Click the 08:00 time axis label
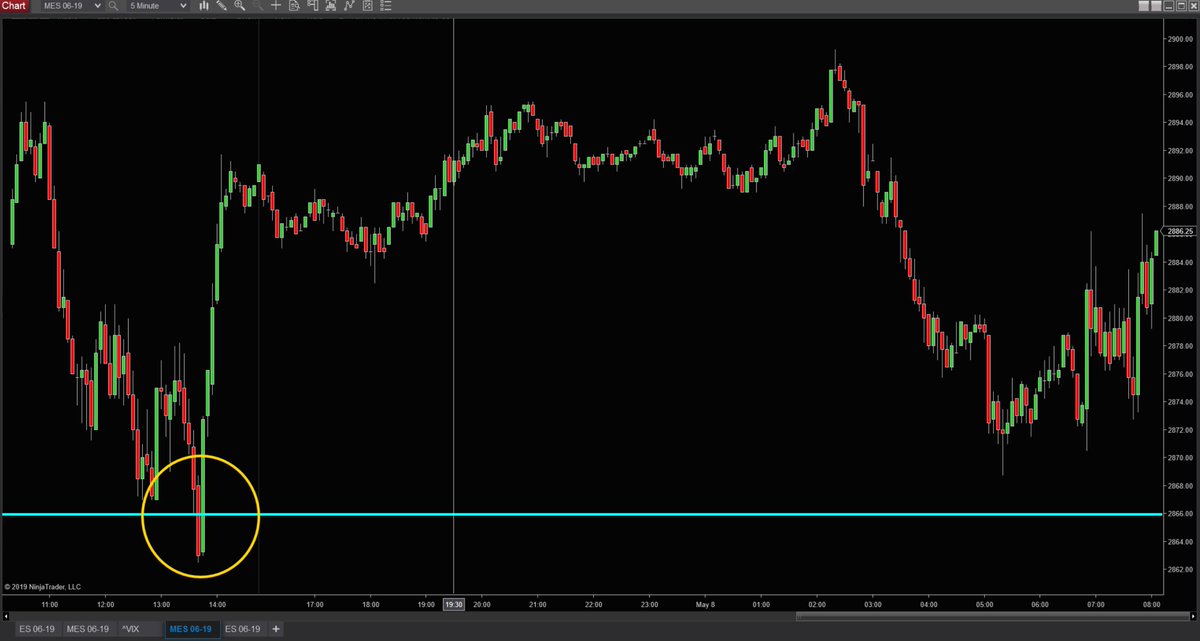The image size is (1200, 641). [1151, 604]
